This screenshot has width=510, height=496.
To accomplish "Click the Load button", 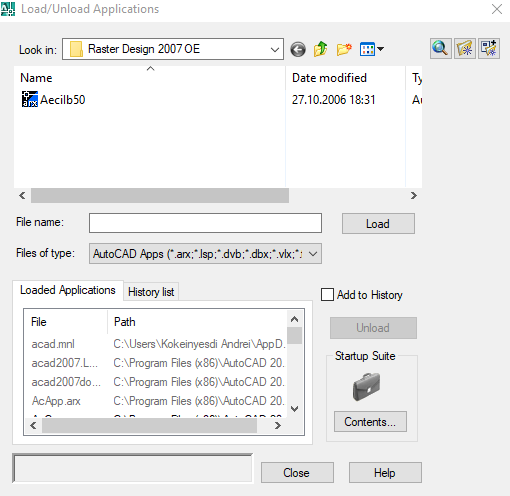I will tap(378, 224).
